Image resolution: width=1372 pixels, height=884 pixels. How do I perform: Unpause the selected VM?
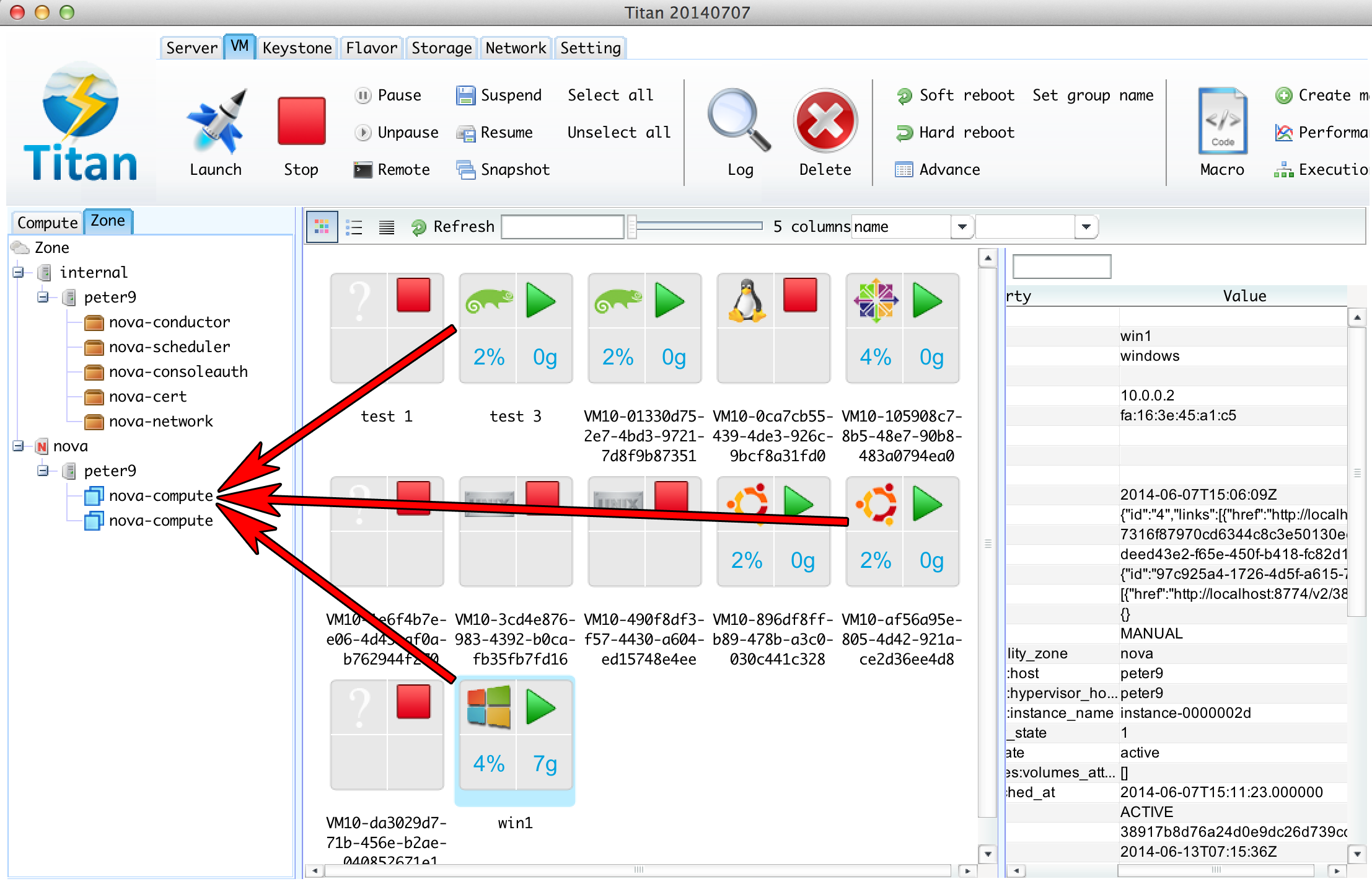tap(397, 133)
